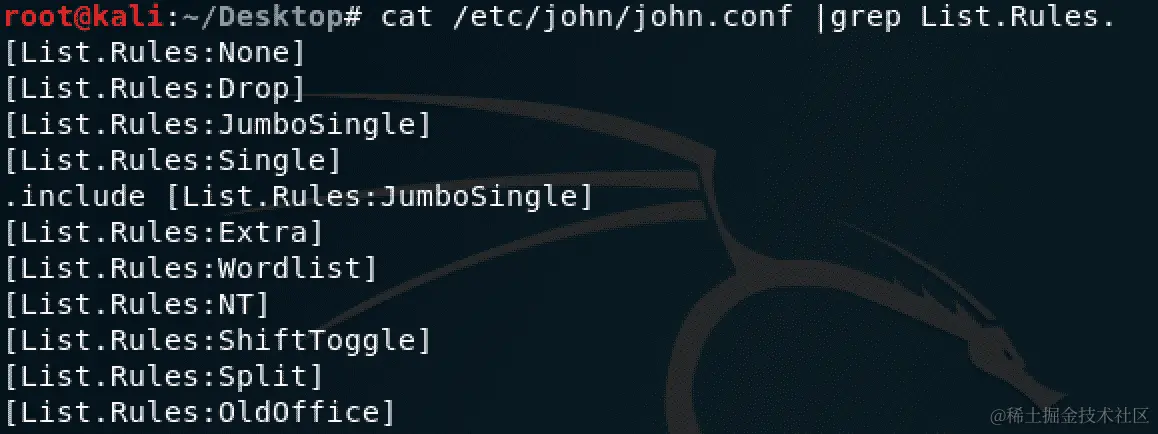Click the [List.Rules:Wordlist] line

191,268
